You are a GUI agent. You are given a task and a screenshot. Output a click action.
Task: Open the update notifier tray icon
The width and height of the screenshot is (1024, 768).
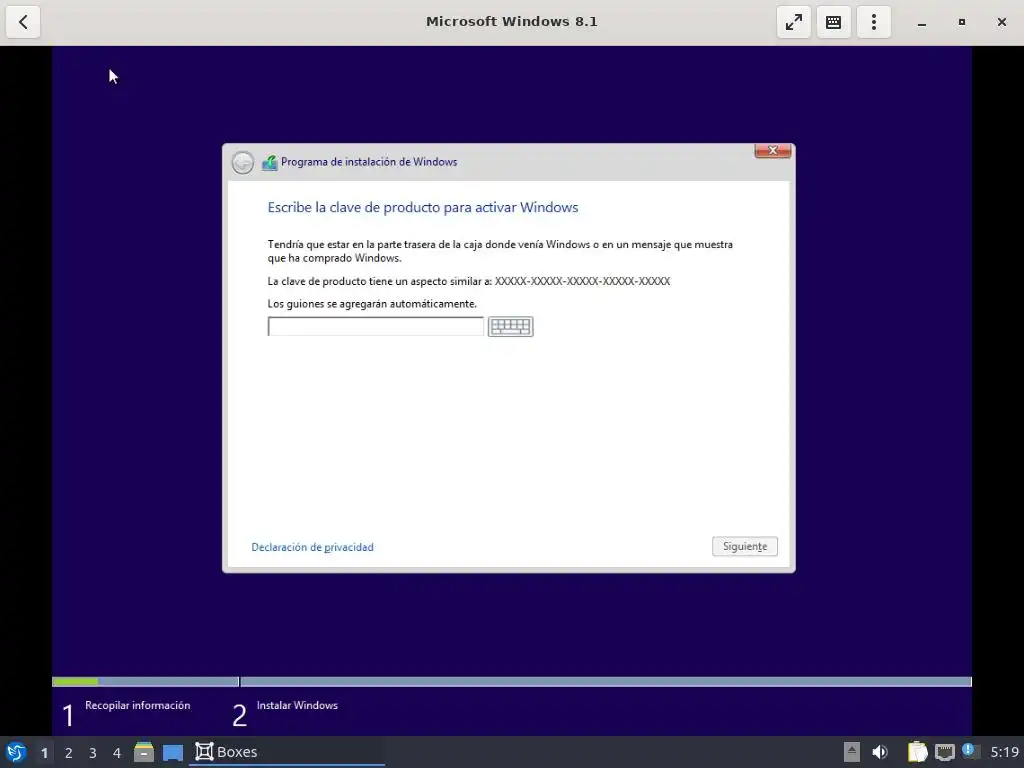tap(970, 752)
